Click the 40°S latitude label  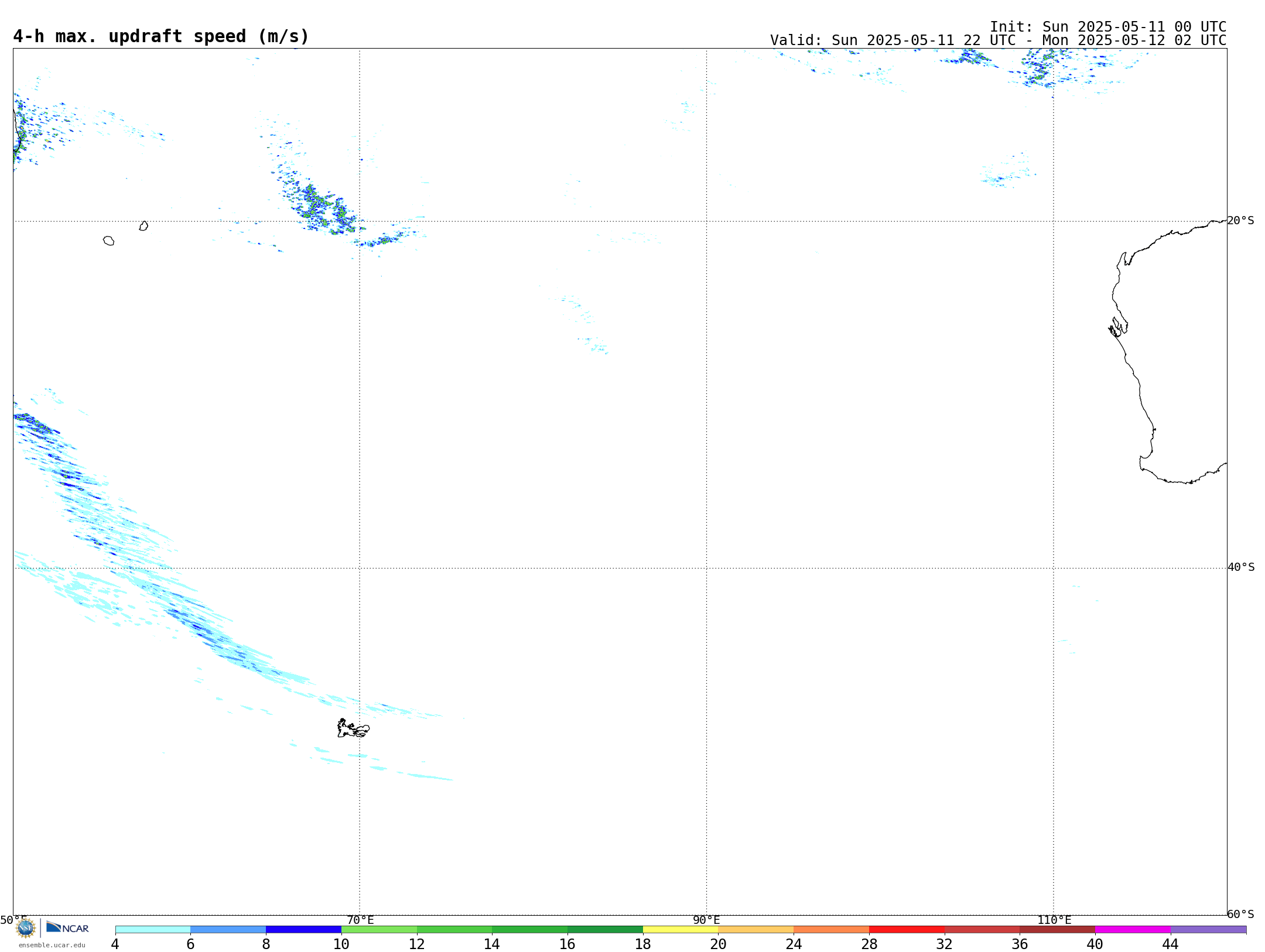point(1241,567)
